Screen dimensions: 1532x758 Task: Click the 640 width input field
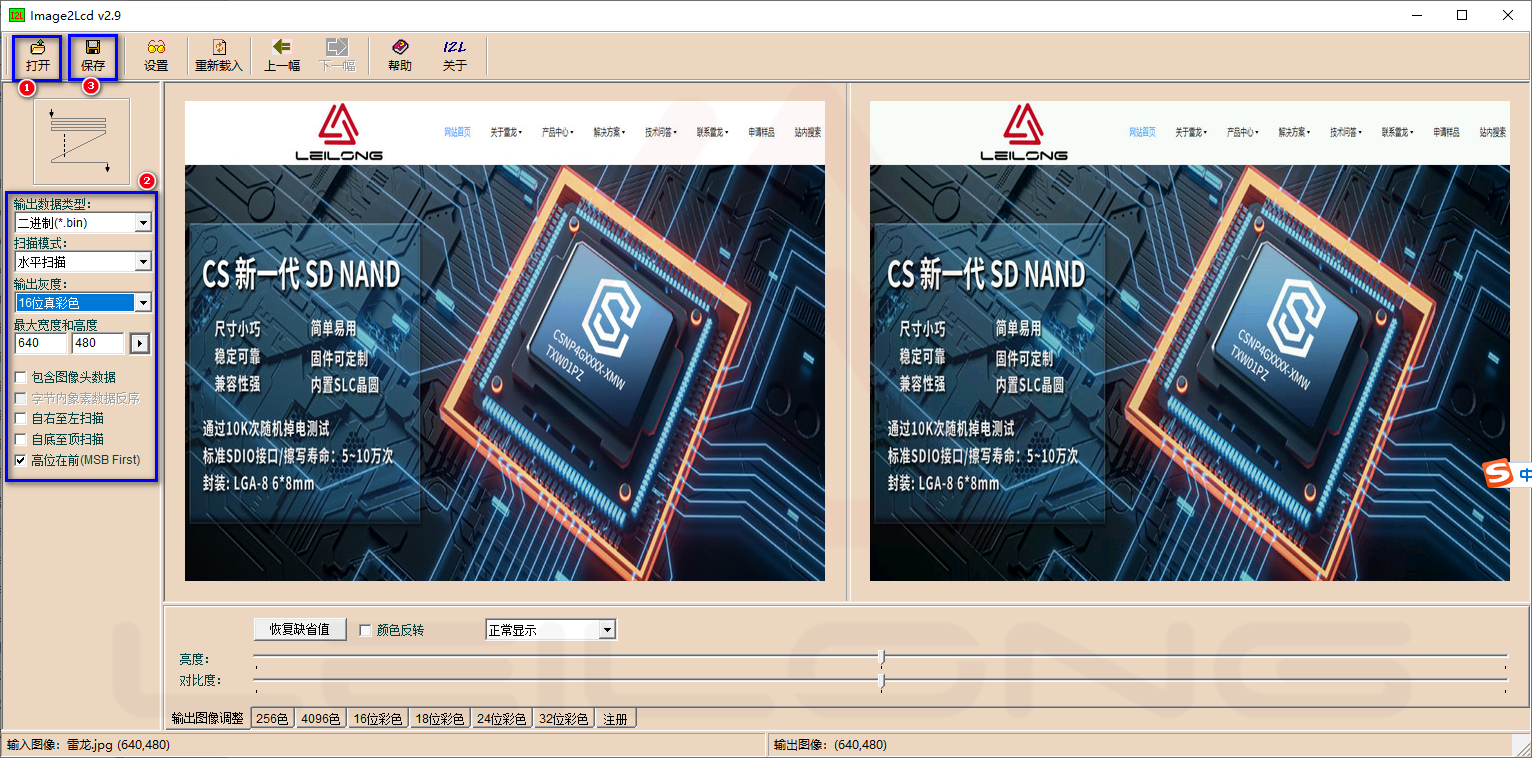tap(38, 343)
